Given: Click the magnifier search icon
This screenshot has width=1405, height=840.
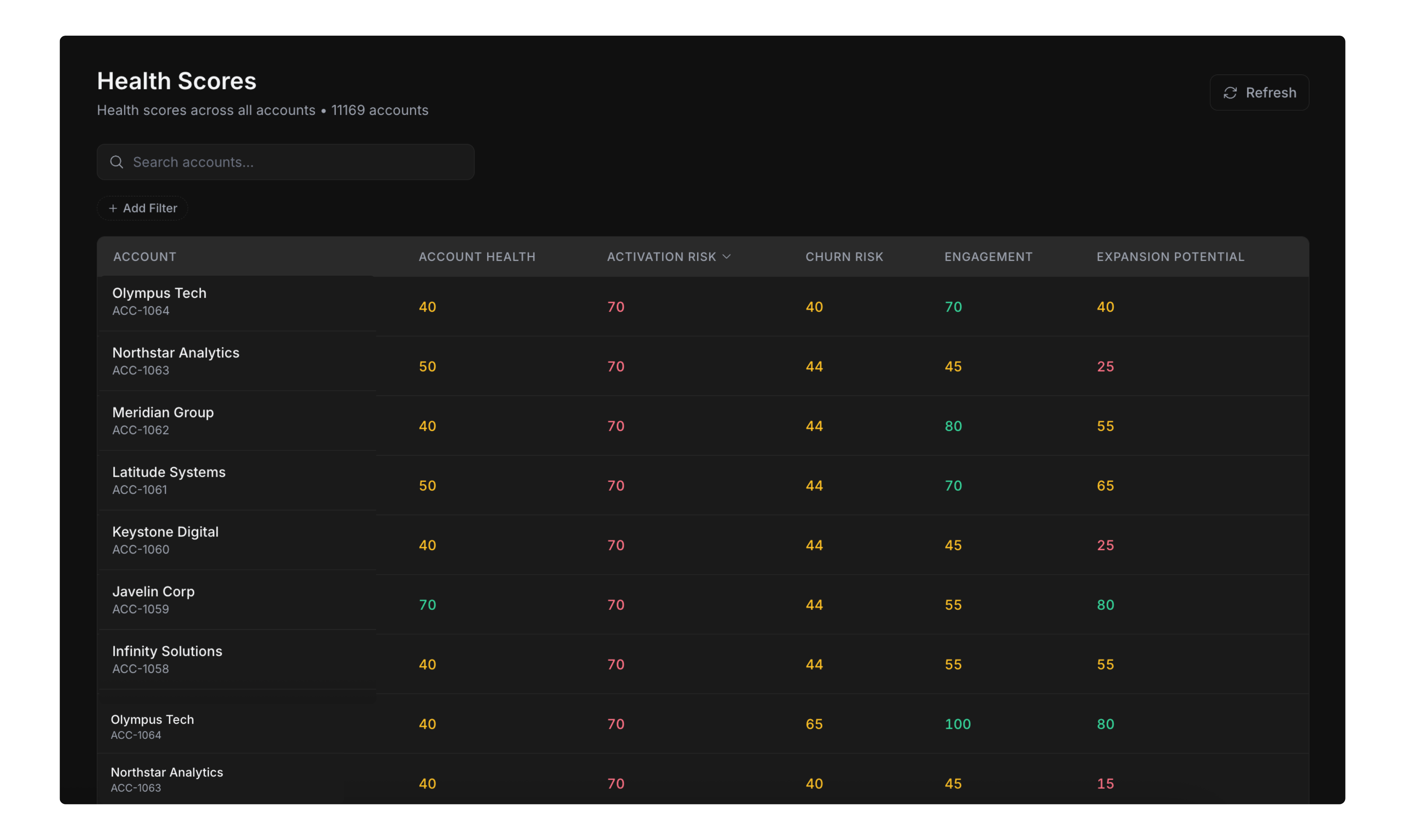Looking at the screenshot, I should (x=117, y=162).
